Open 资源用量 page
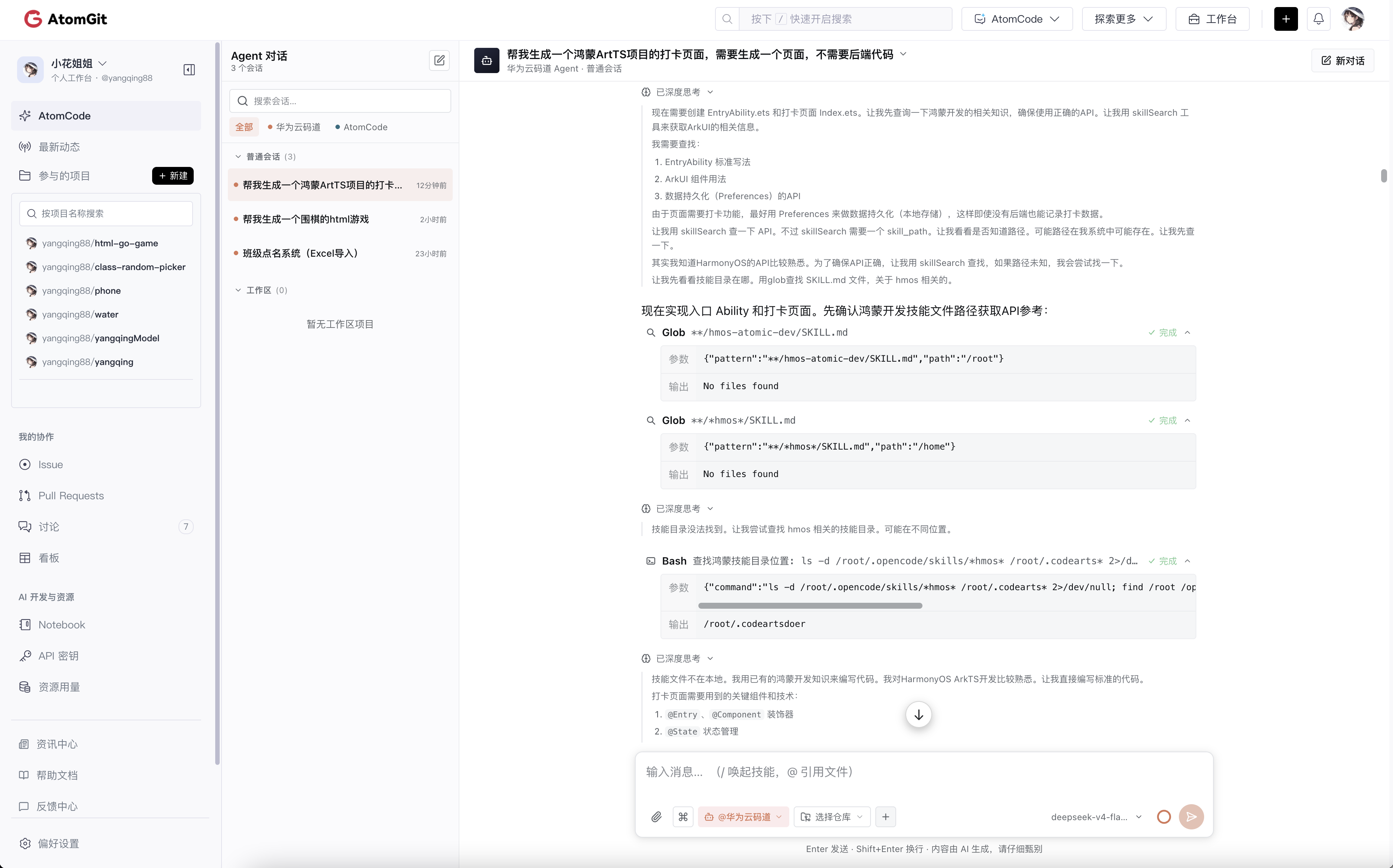The image size is (1393, 868). [106, 687]
